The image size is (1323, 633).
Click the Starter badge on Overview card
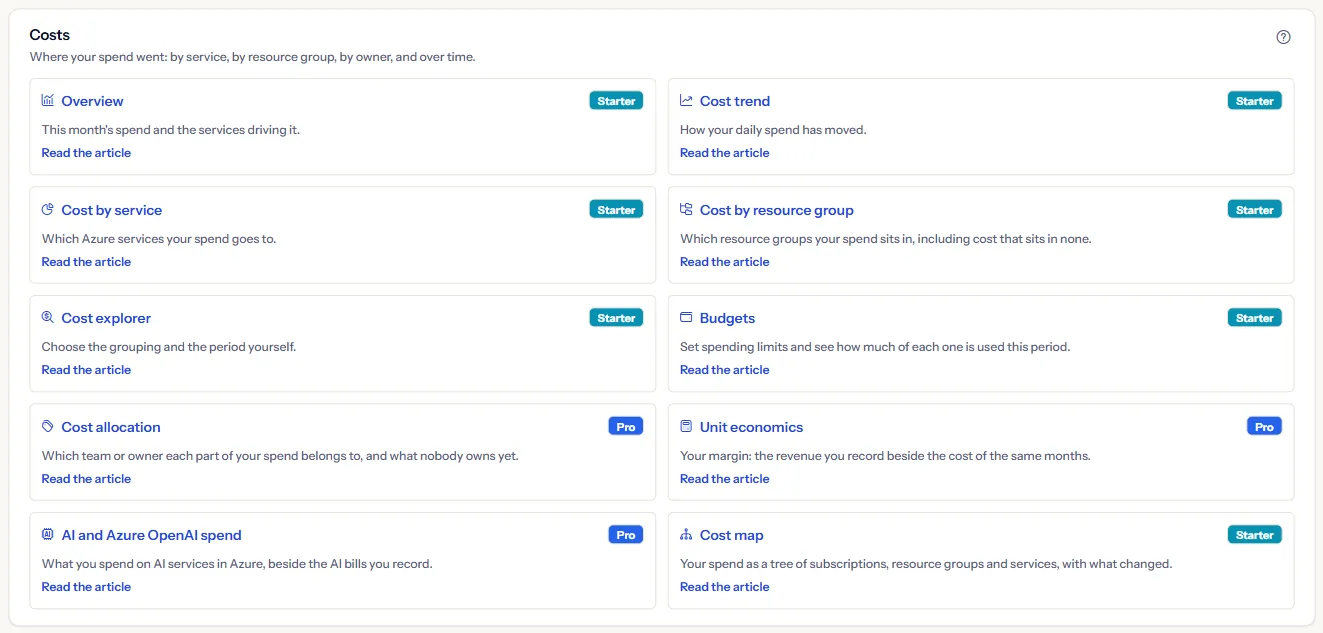tap(616, 101)
